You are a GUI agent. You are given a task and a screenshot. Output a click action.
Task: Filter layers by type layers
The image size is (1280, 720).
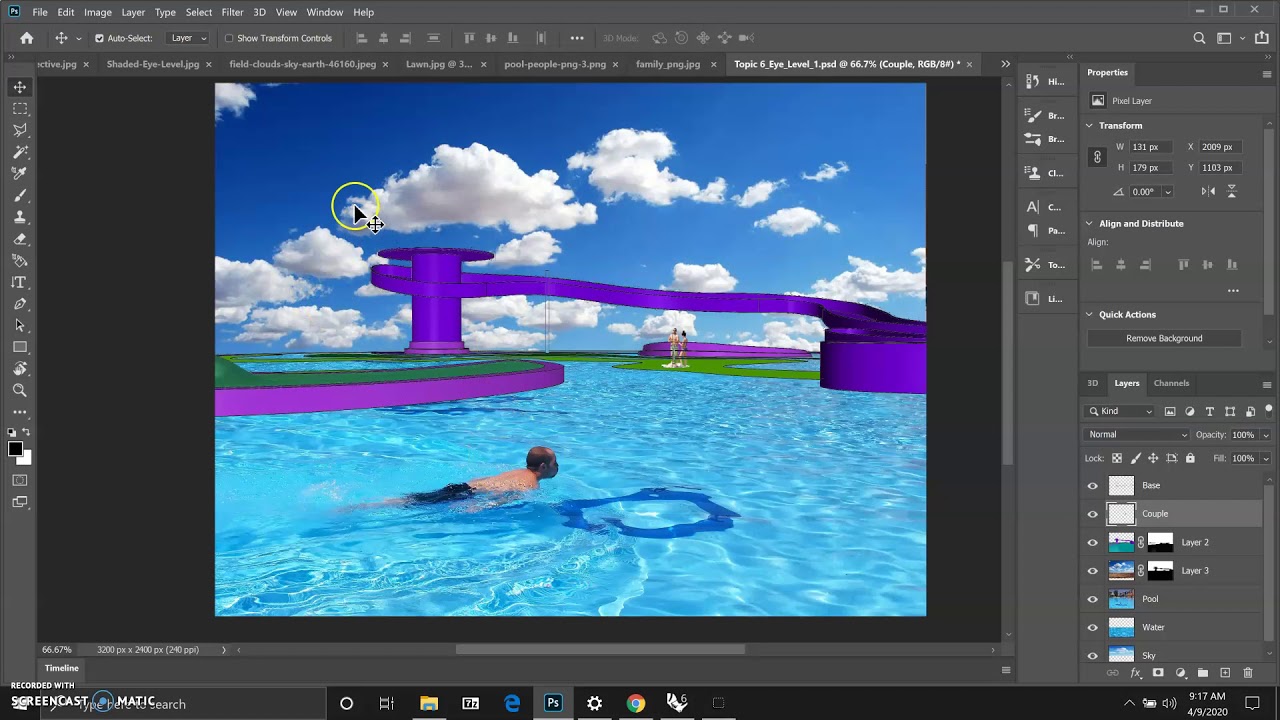pos(1210,411)
